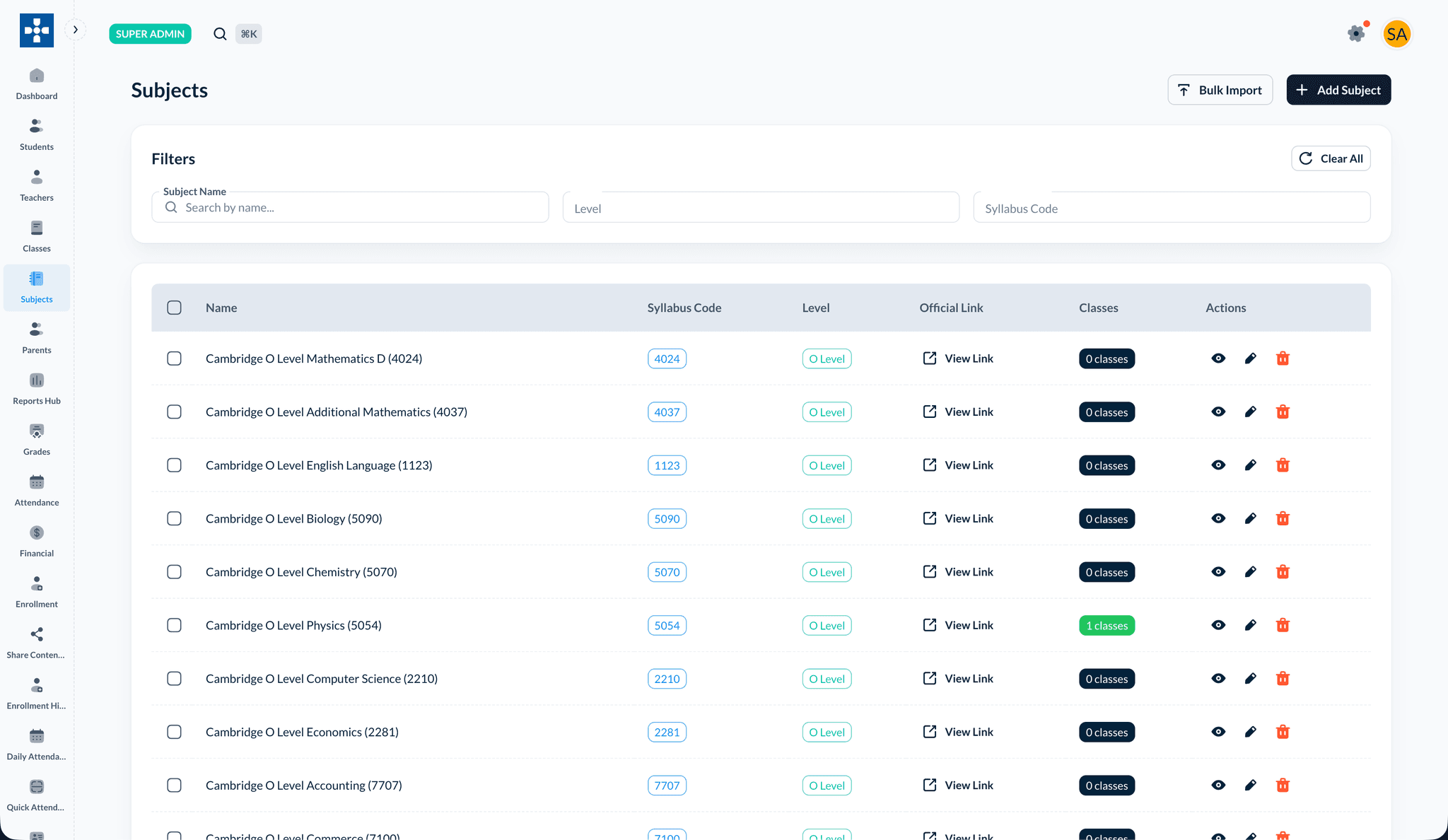The width and height of the screenshot is (1448, 840).
Task: Edit Economics (2281) using pencil icon
Action: coord(1251,732)
